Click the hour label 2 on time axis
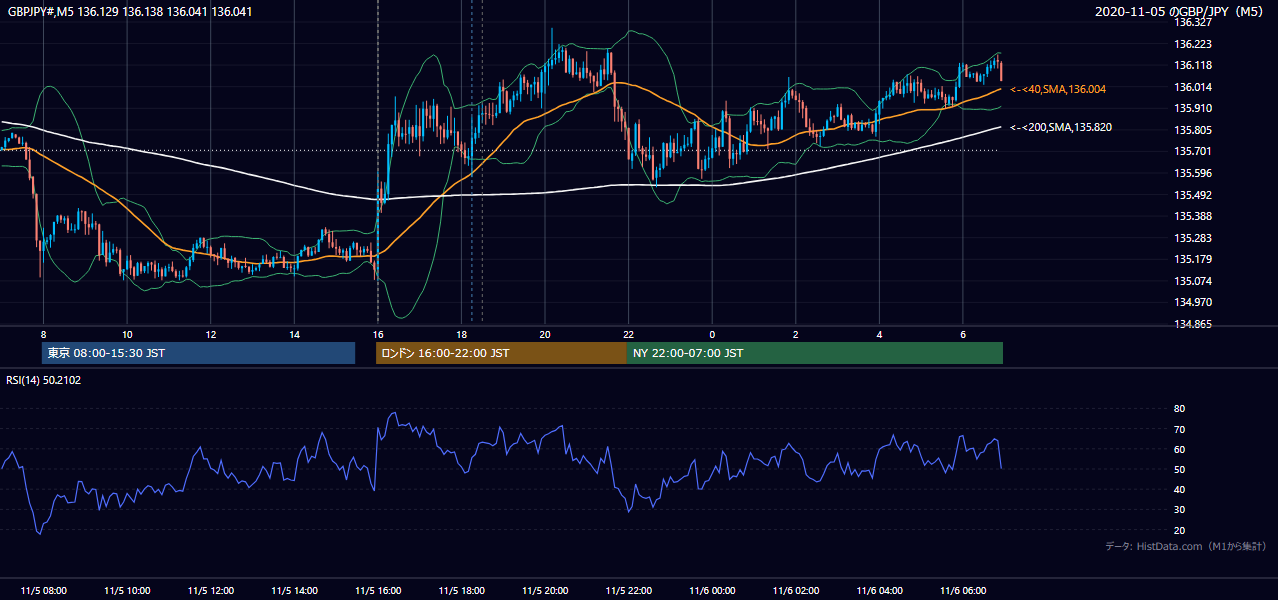The width and height of the screenshot is (1278, 600). (795, 334)
